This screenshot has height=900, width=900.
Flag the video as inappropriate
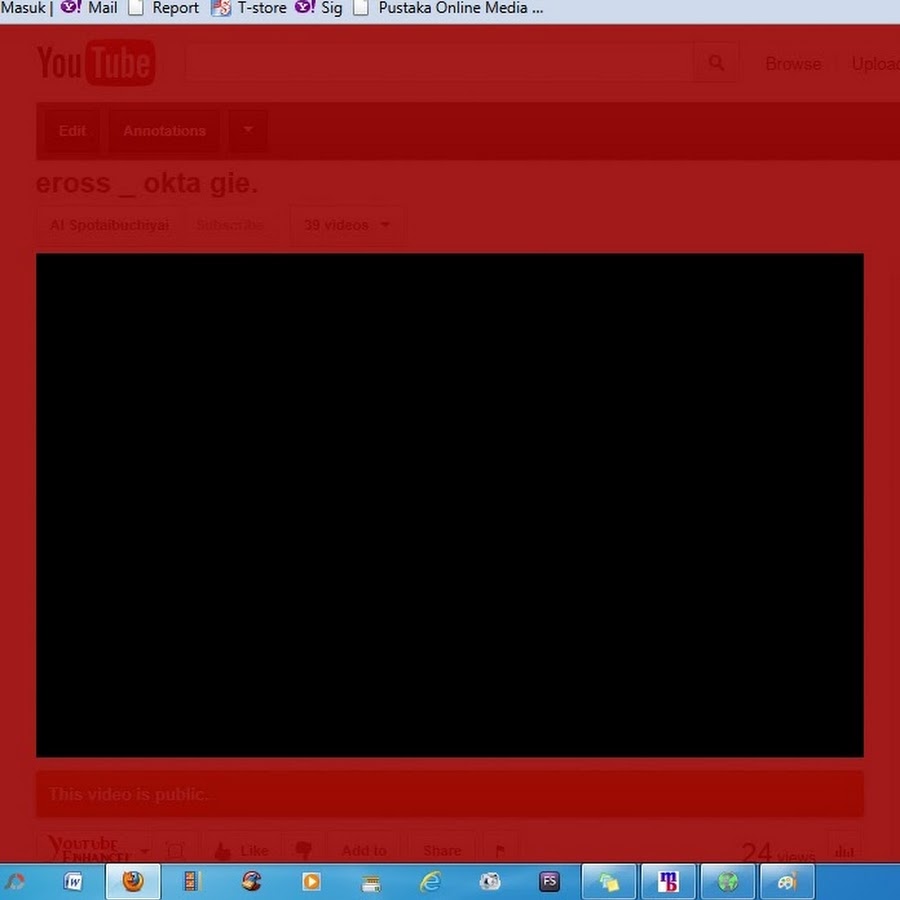(x=500, y=850)
